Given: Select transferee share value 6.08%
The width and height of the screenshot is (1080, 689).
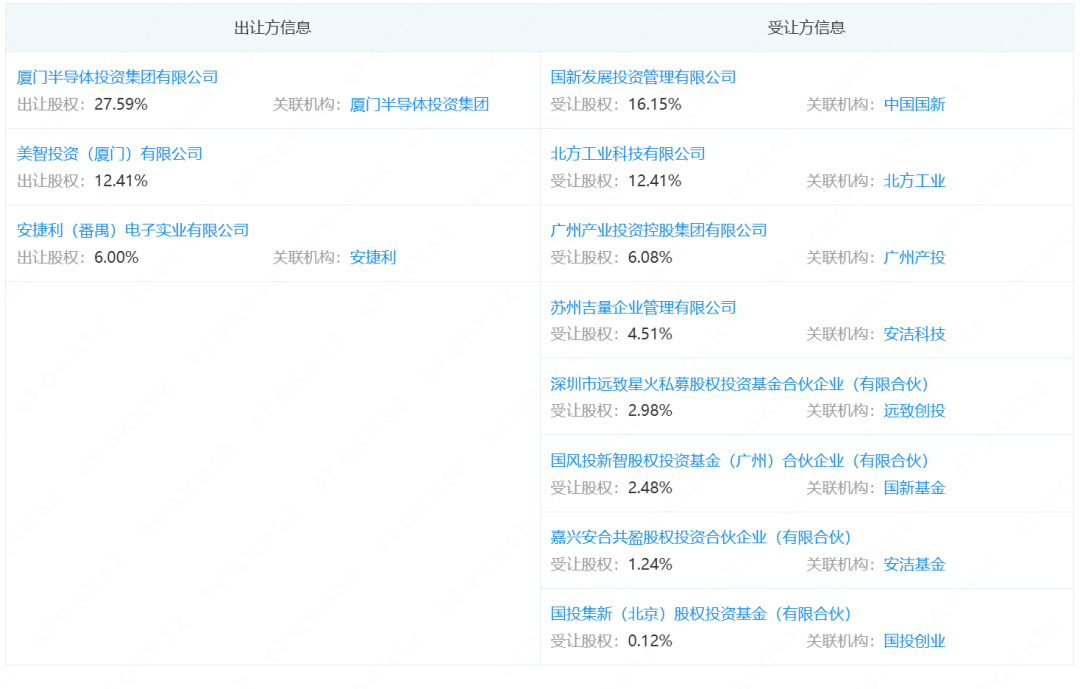Looking at the screenshot, I should point(650,257).
